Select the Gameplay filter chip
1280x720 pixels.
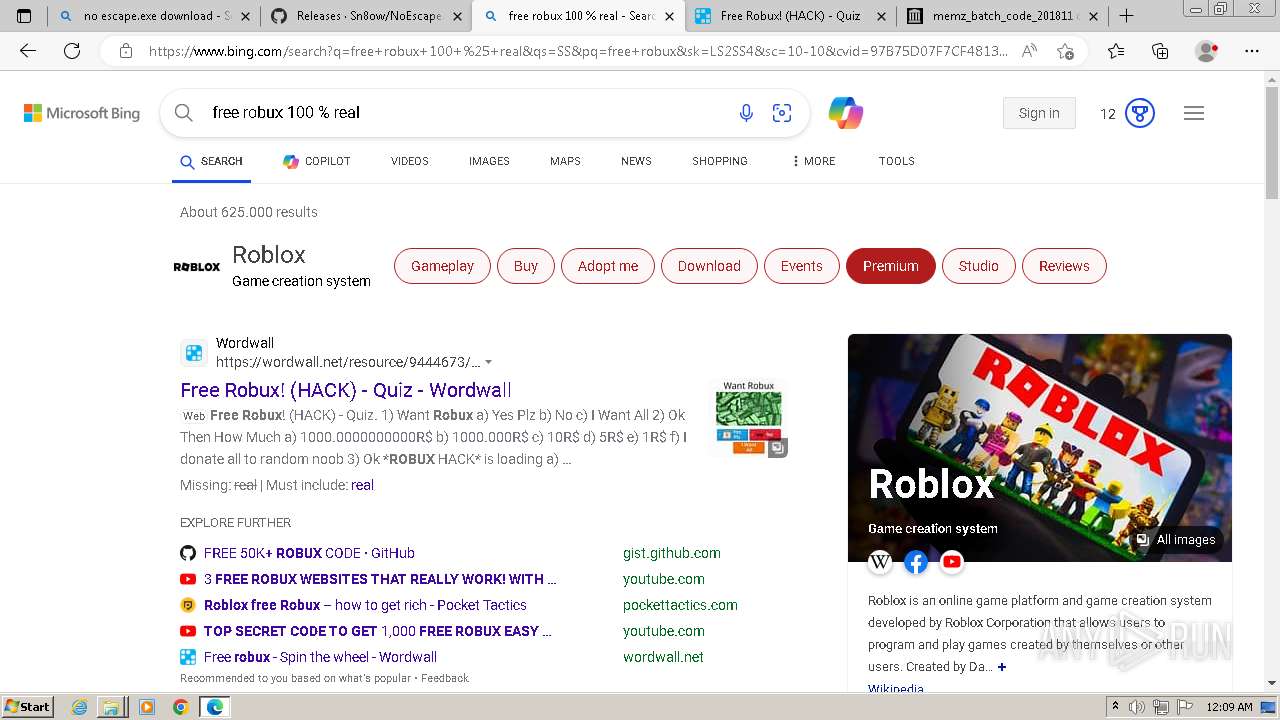[442, 266]
